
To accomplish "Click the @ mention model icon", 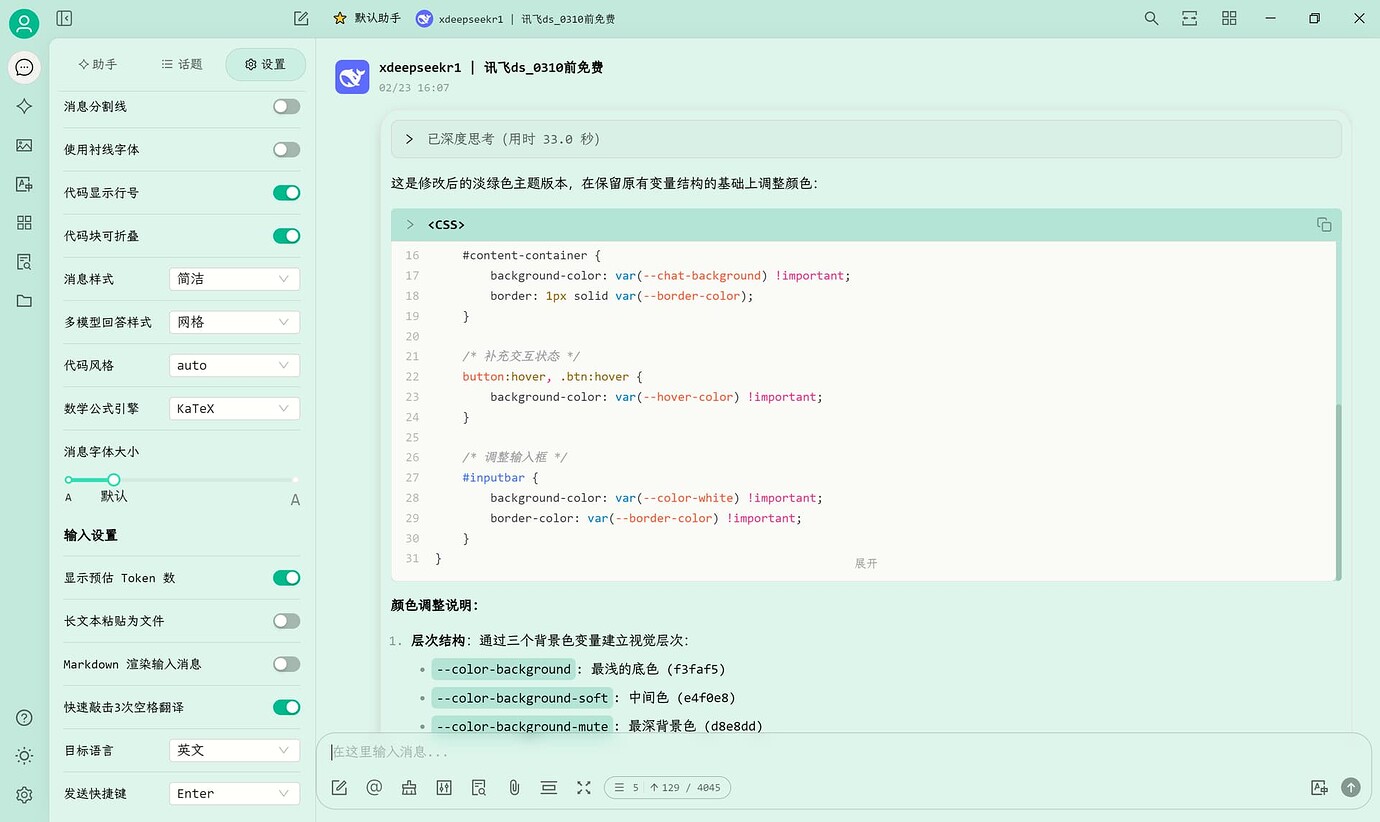I will click(x=374, y=788).
